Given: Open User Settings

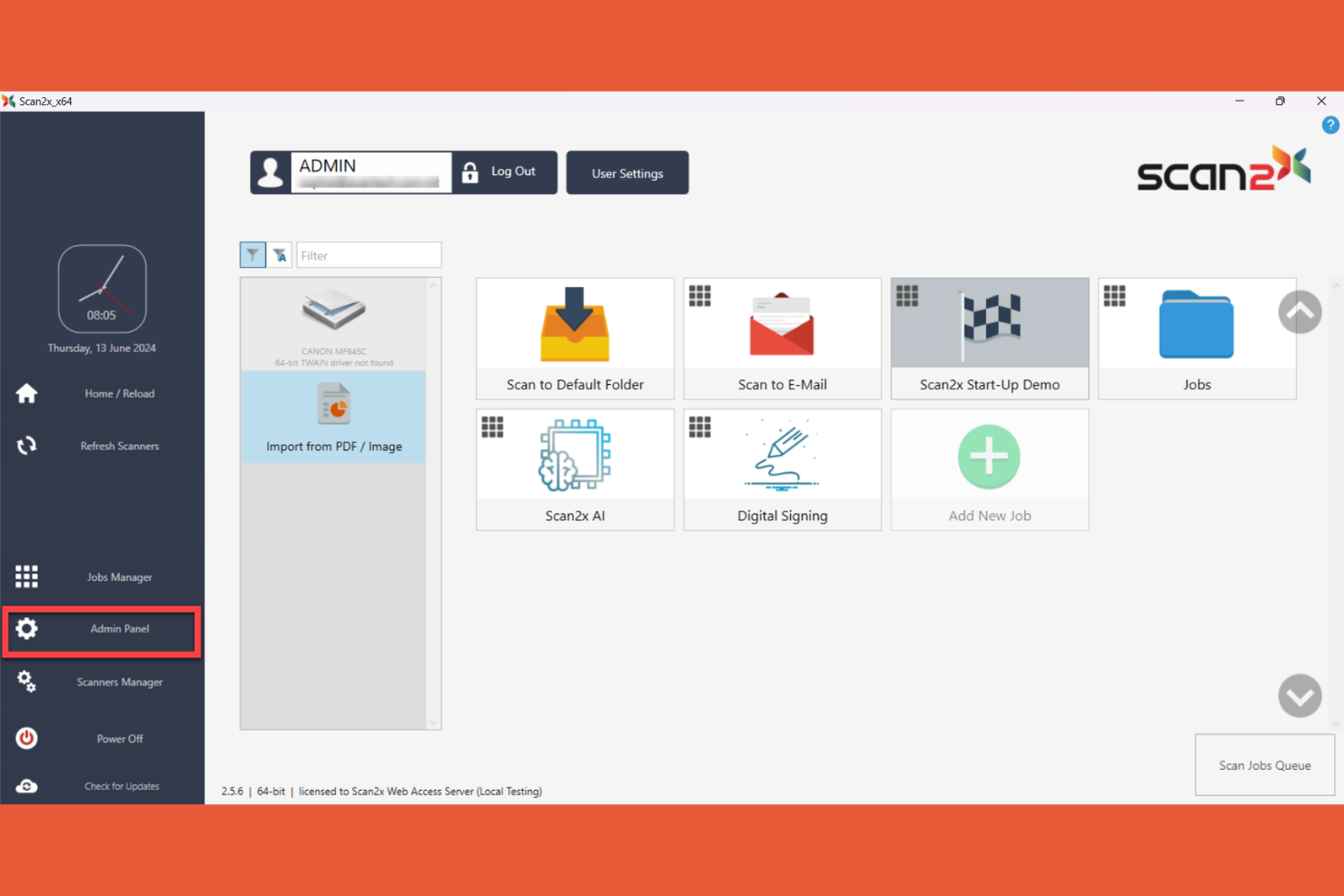Looking at the screenshot, I should click(x=628, y=172).
